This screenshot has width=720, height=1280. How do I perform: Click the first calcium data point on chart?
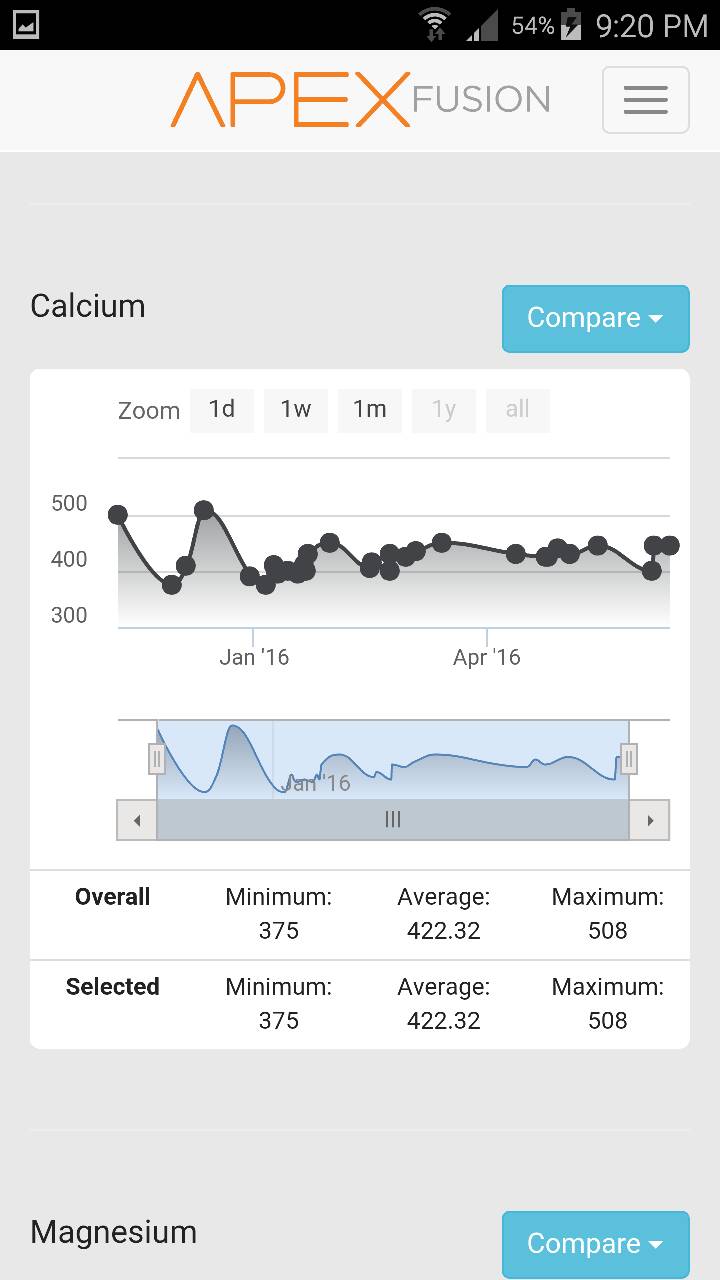tap(118, 515)
